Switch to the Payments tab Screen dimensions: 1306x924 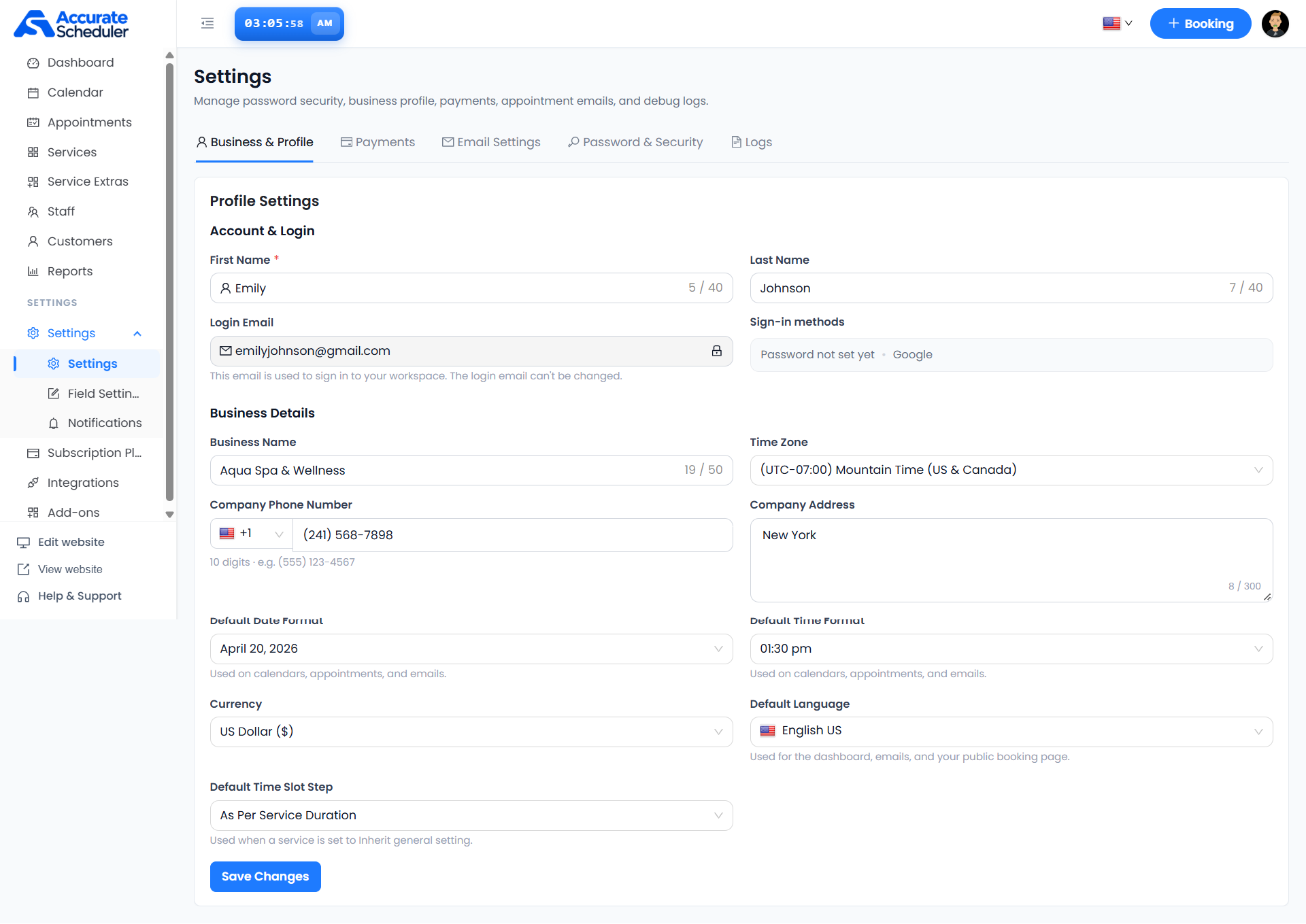coord(378,142)
